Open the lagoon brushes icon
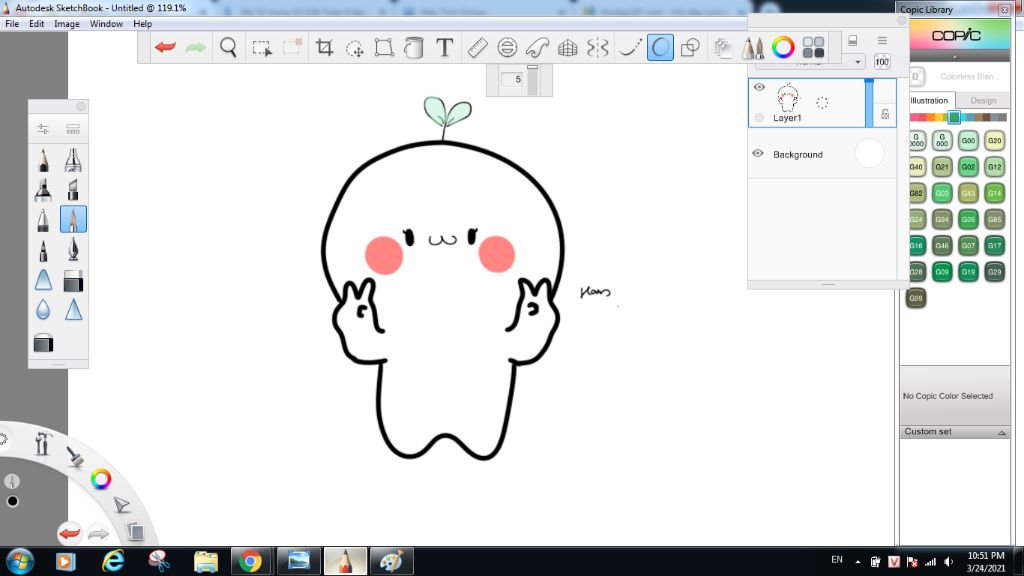 pos(75,456)
